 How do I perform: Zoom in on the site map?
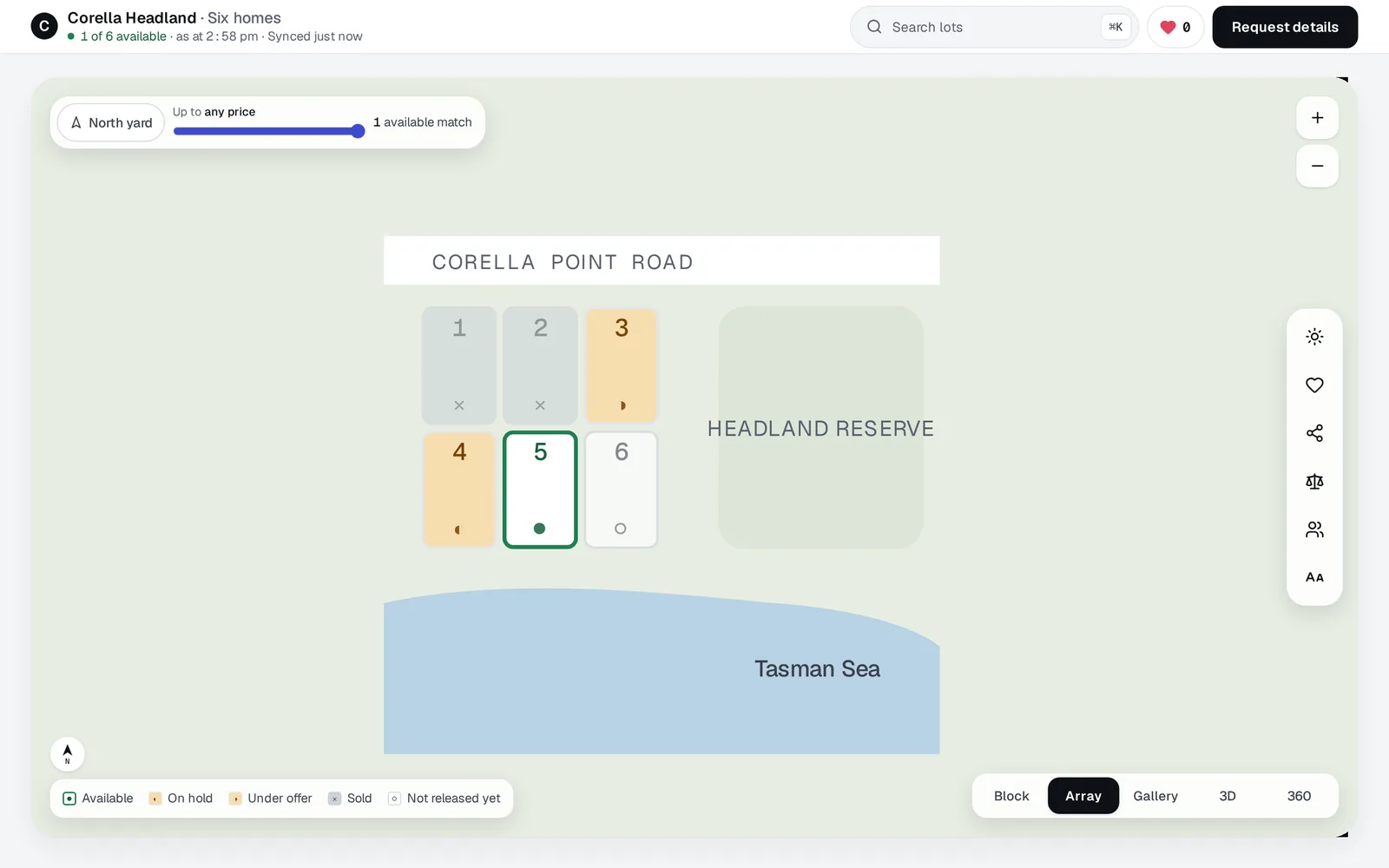pyautogui.click(x=1317, y=118)
